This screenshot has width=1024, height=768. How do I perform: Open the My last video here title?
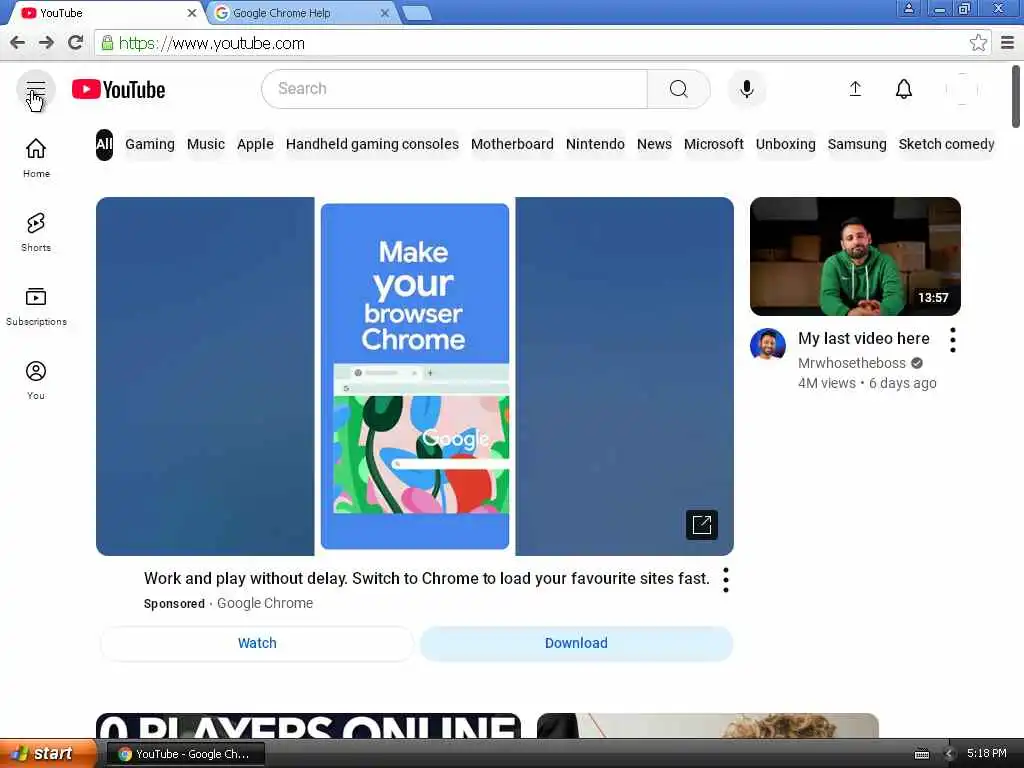(863, 338)
